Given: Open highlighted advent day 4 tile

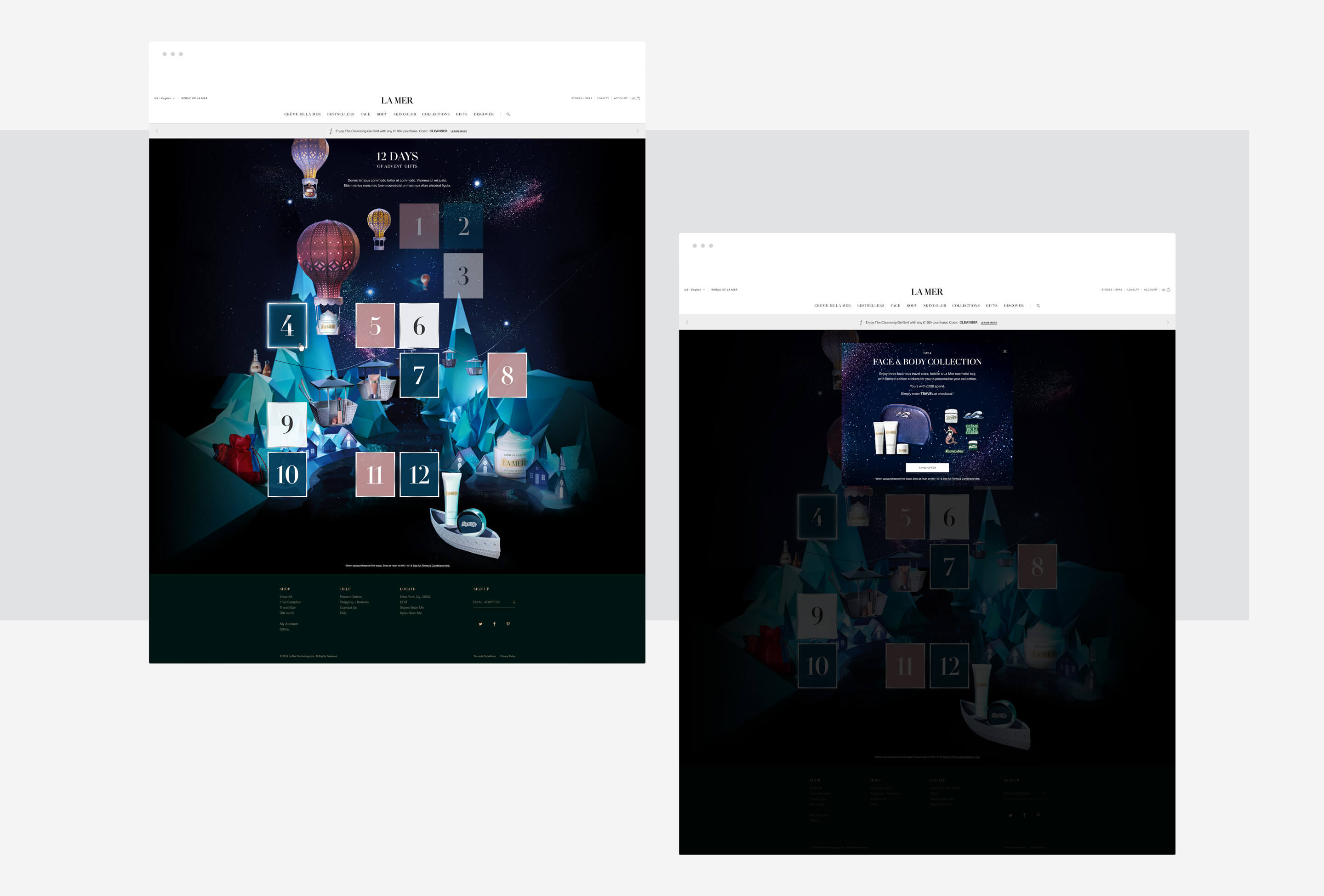Looking at the screenshot, I should 287,325.
